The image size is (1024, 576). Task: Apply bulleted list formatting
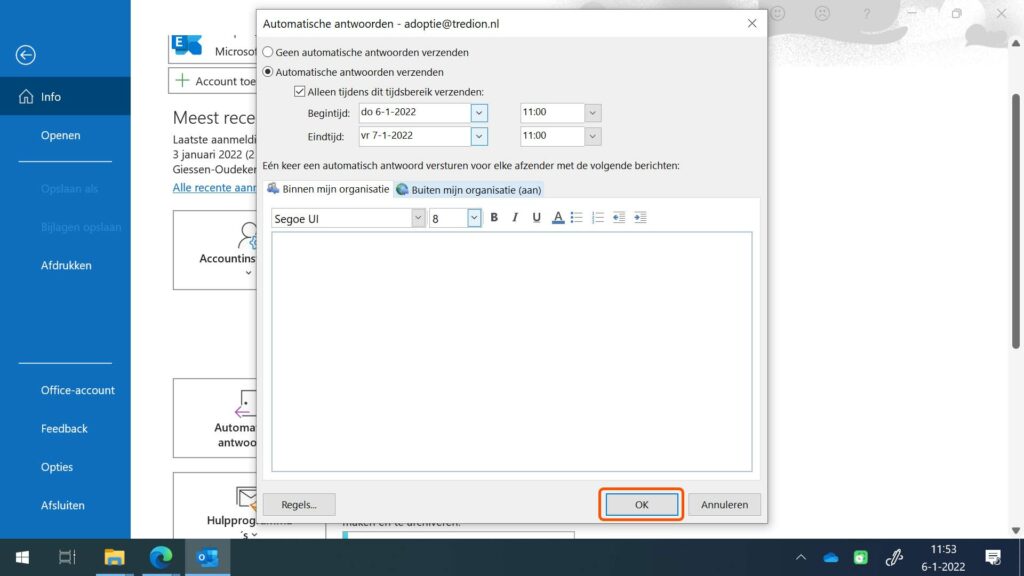pos(577,217)
